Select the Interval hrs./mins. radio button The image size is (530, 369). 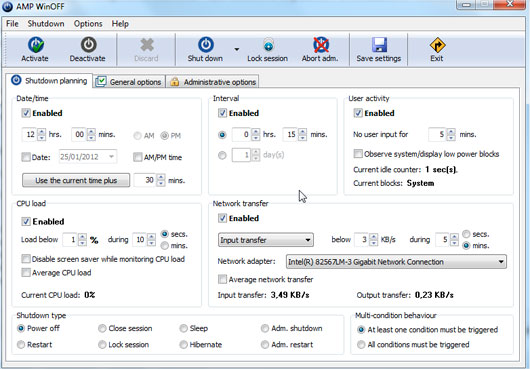(222, 135)
